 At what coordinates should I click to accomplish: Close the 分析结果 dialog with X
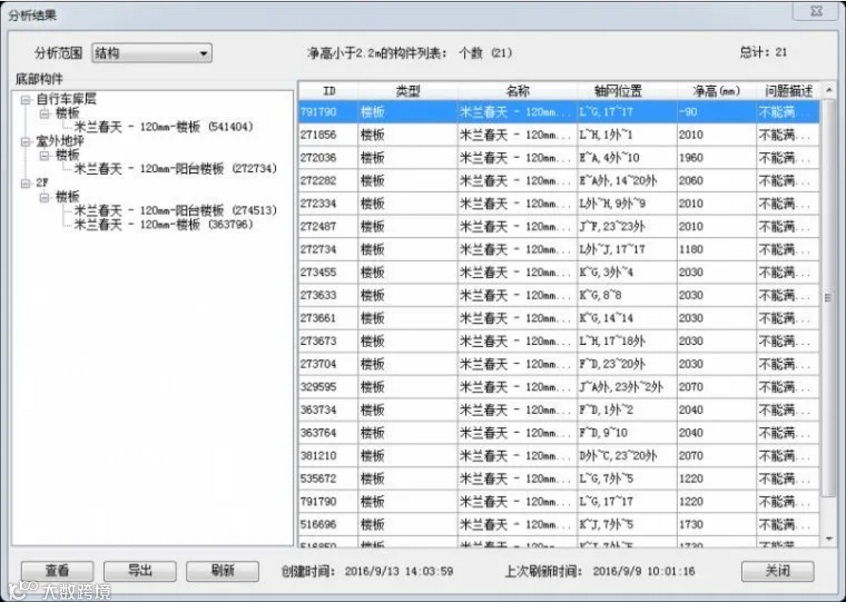[817, 11]
